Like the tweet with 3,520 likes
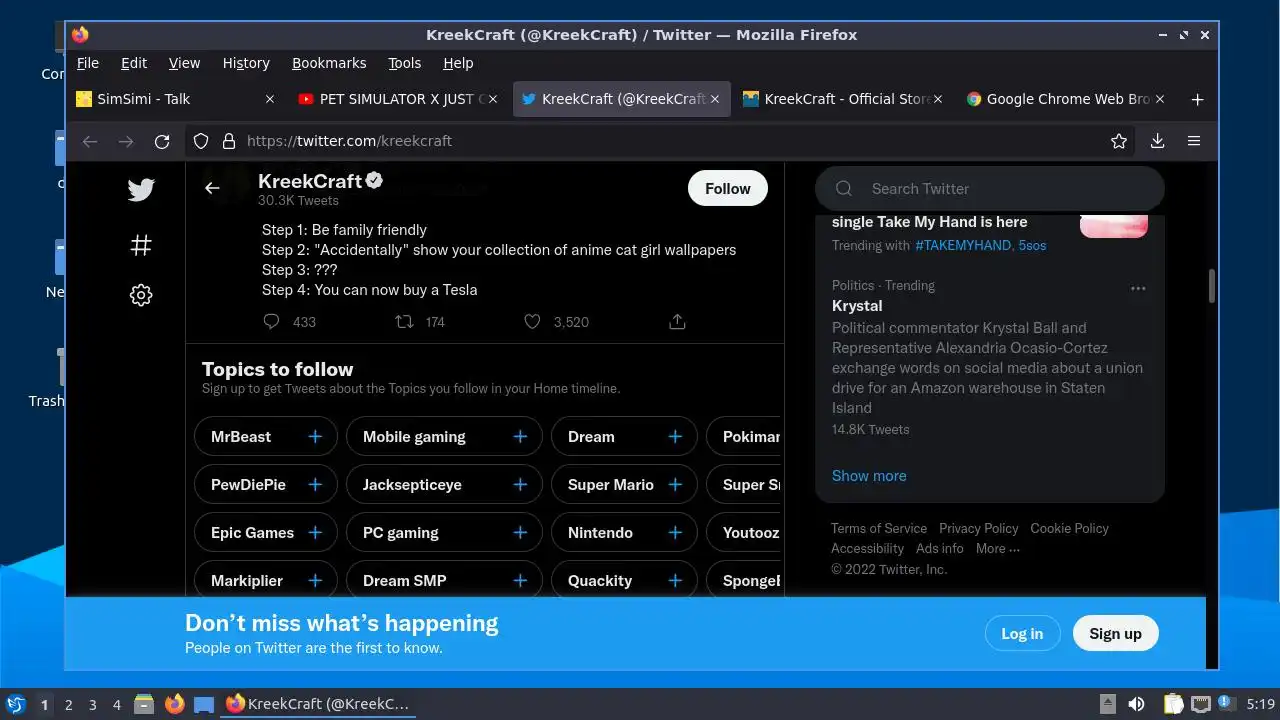Screen dimensions: 1280x720 point(532,321)
